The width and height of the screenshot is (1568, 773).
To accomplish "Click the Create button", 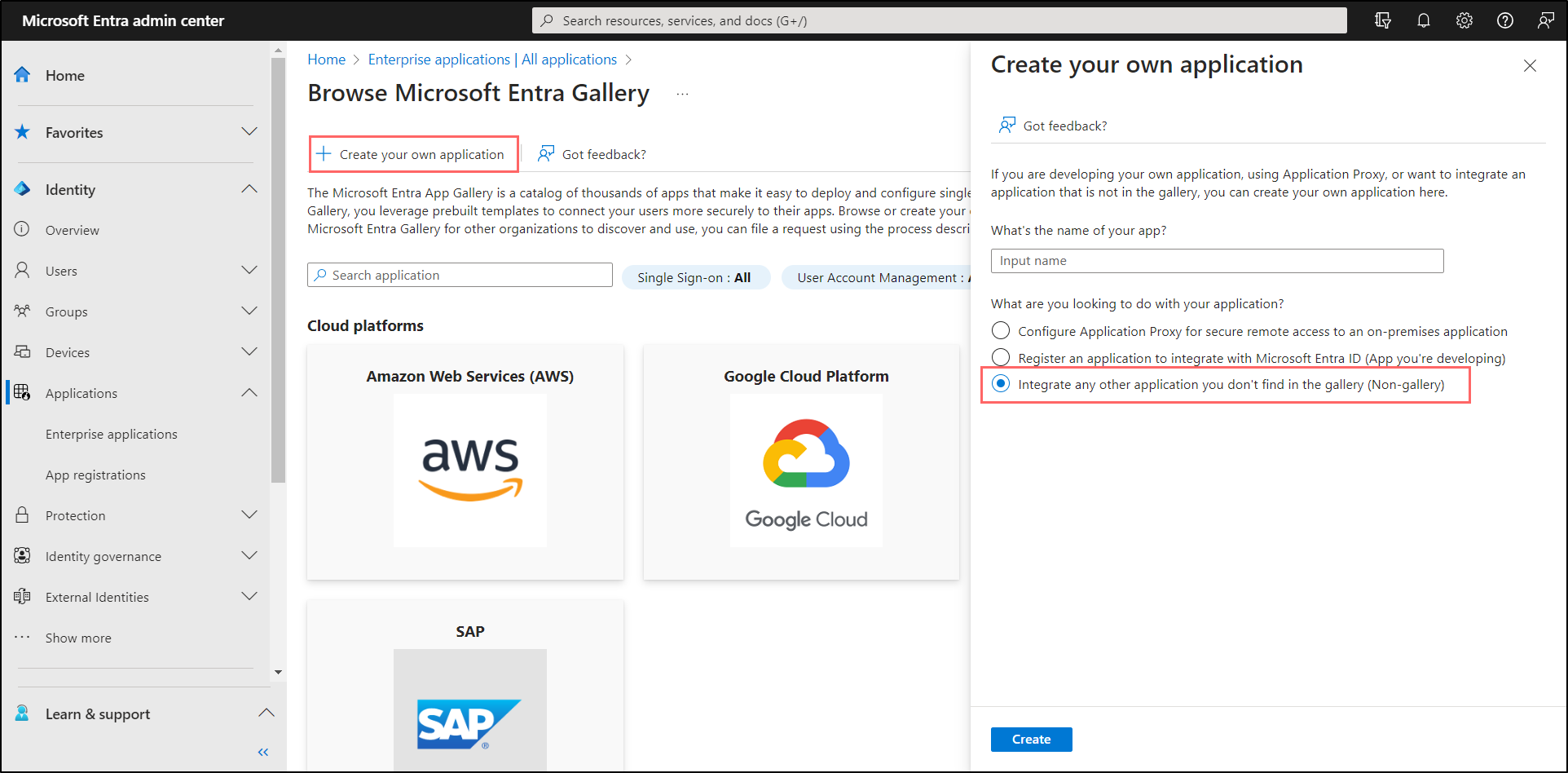I will tap(1031, 740).
